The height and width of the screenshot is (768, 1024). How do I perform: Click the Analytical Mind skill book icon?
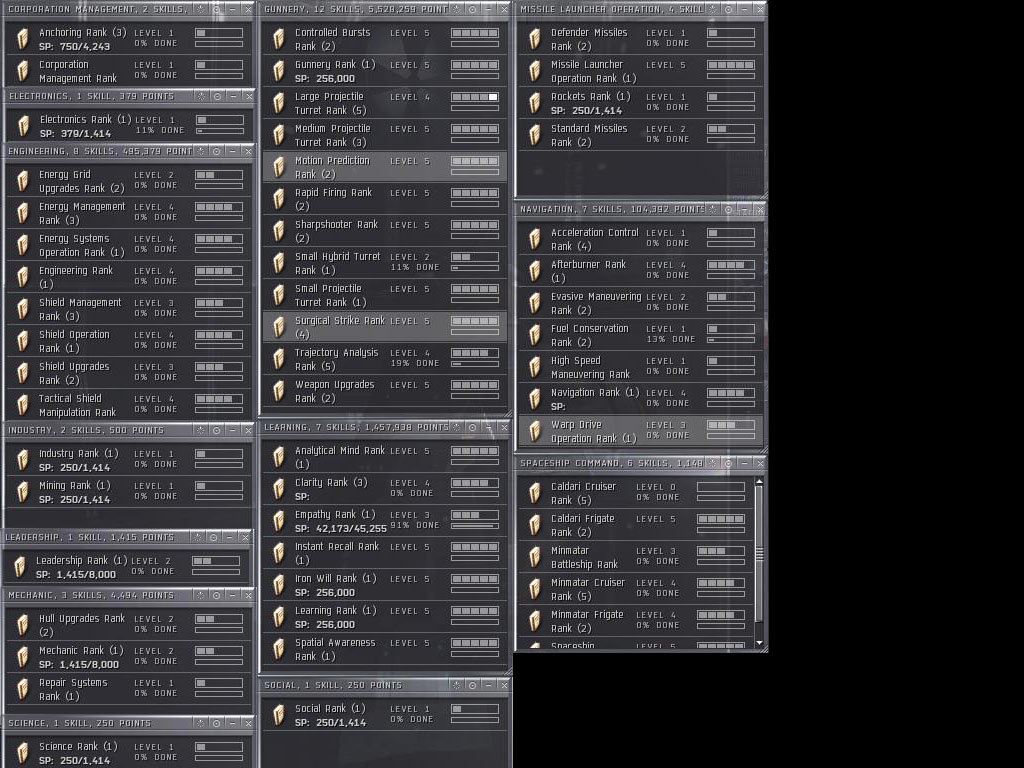point(279,457)
